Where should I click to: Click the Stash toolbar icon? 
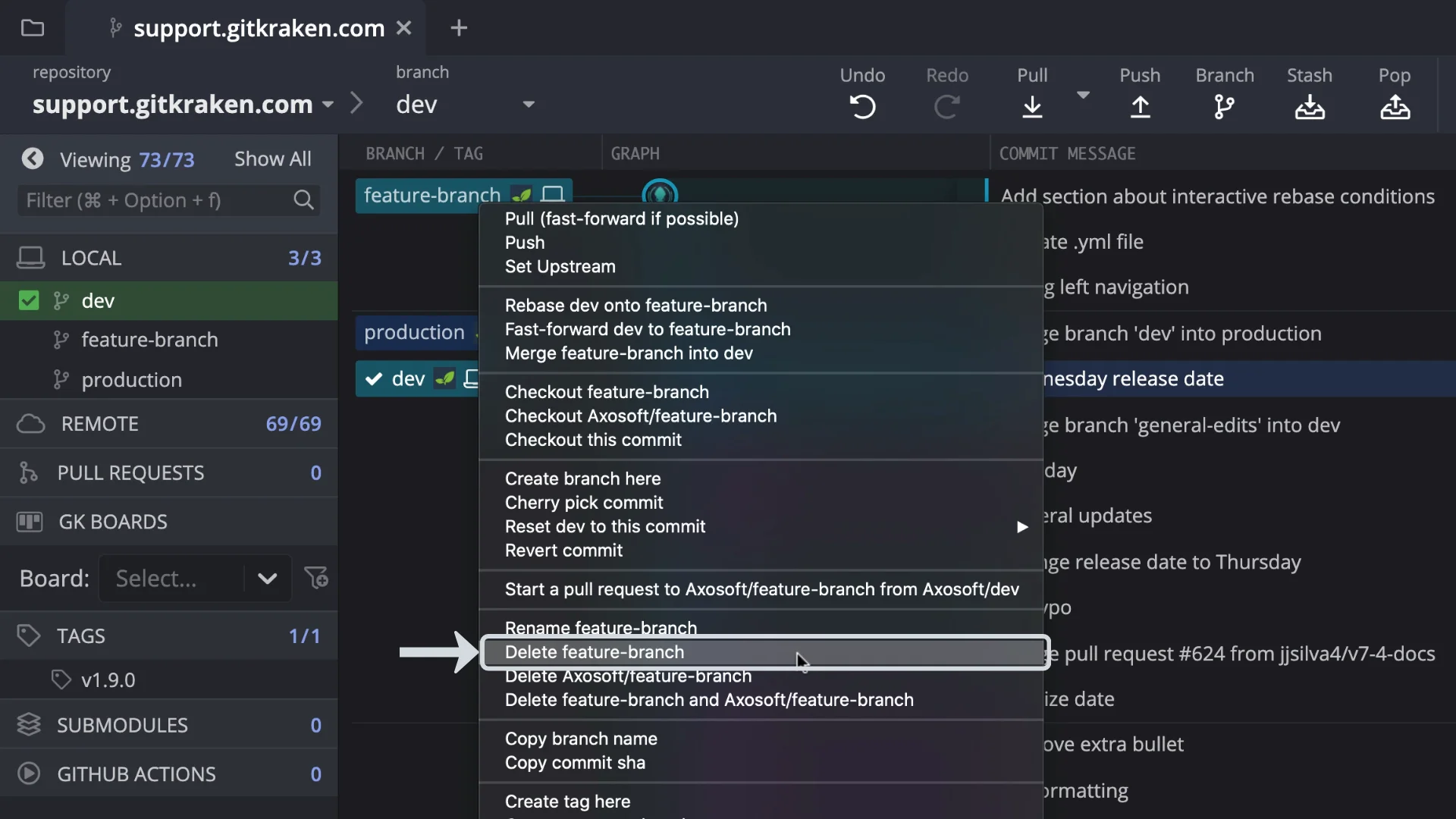pos(1310,107)
